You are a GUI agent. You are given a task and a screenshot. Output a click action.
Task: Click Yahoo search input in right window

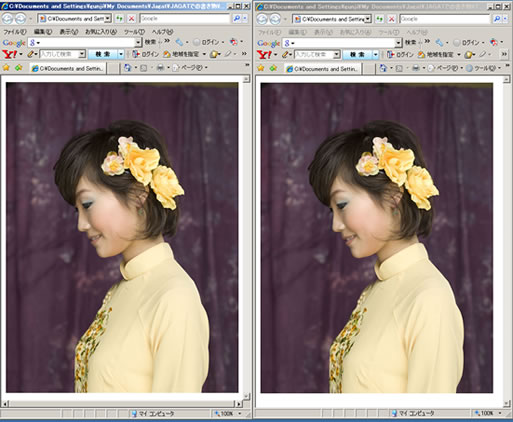point(314,54)
